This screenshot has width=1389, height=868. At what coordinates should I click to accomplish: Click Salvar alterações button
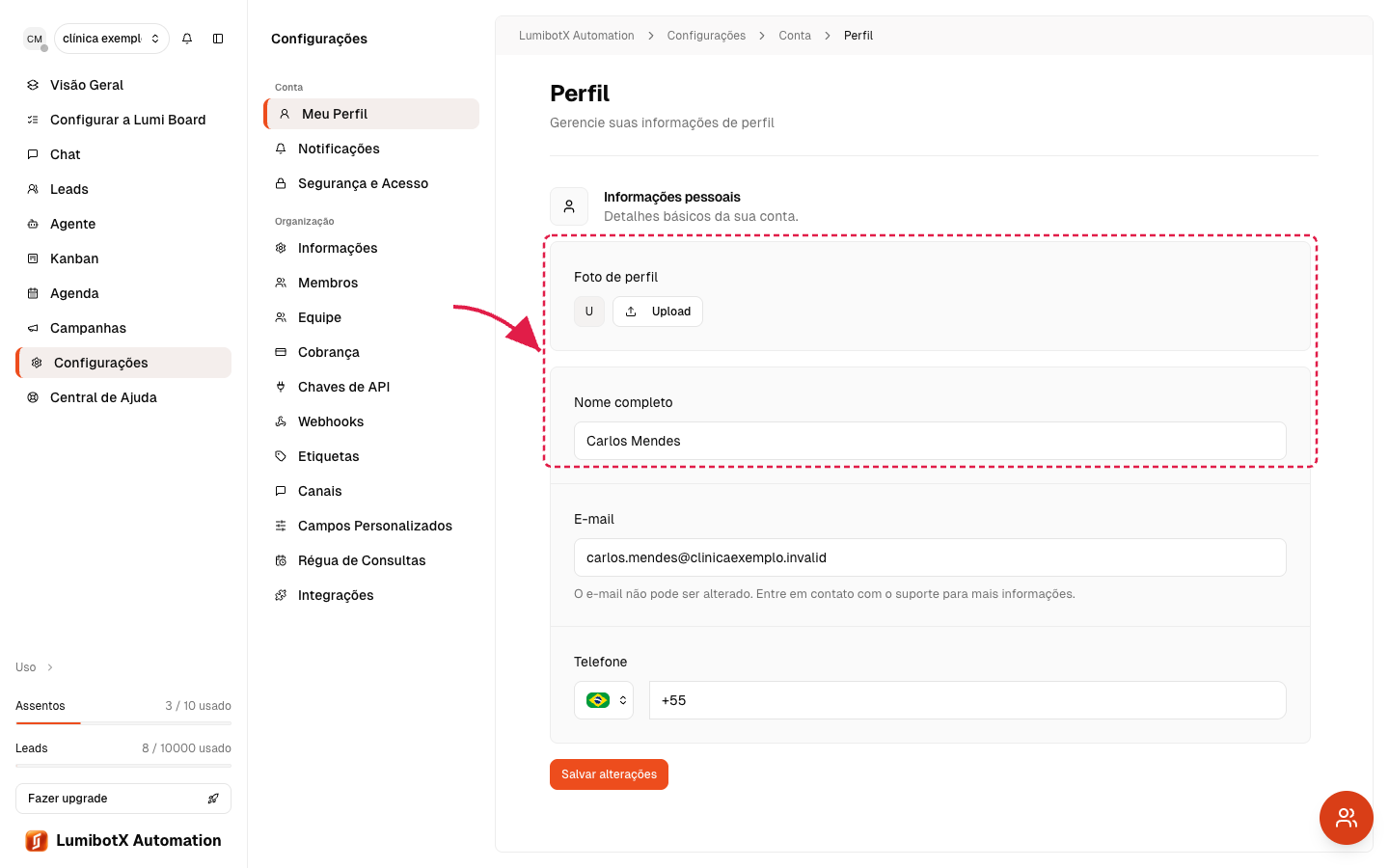pos(609,774)
